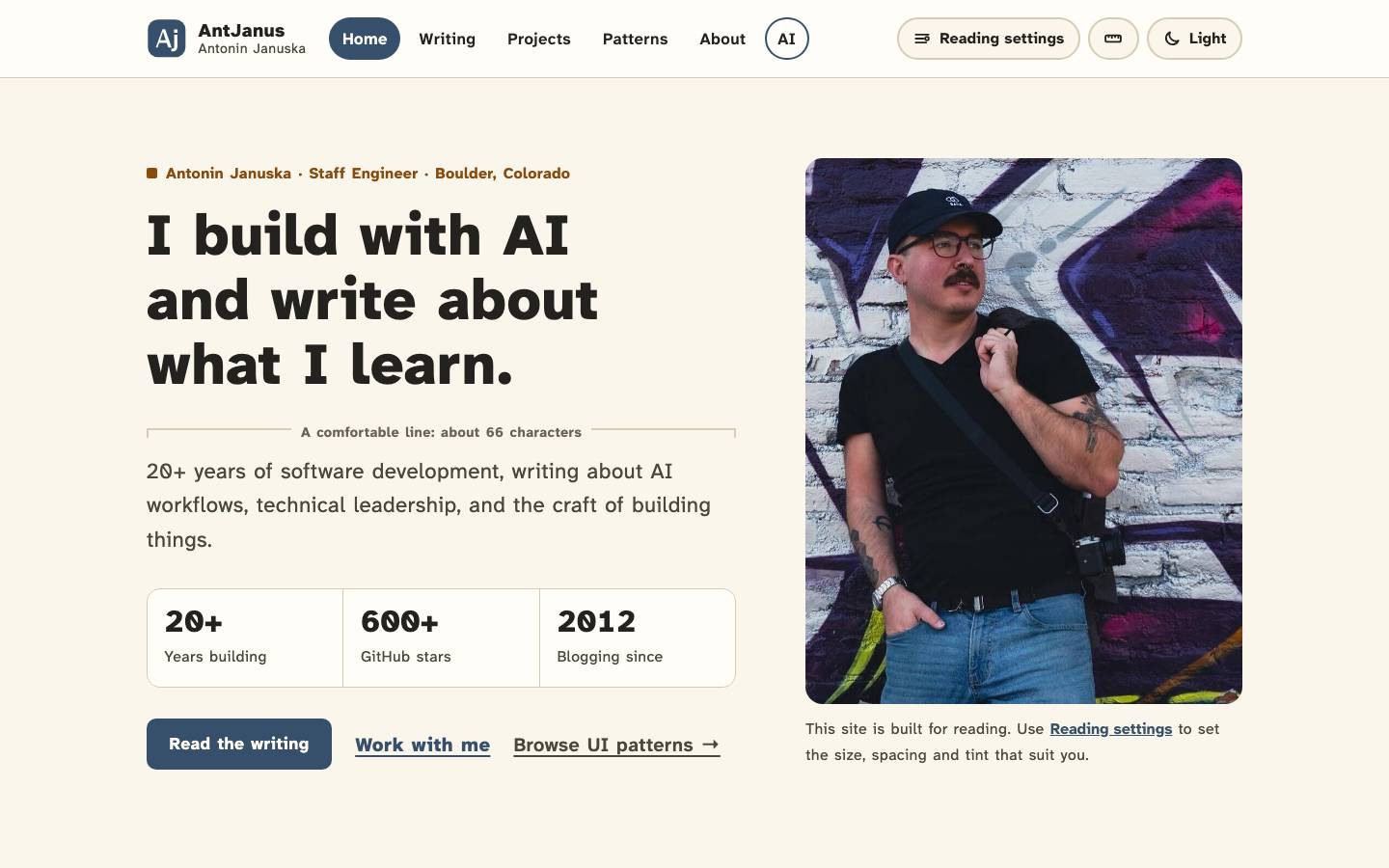Click the 'I build with AI' headline

pos(372,300)
